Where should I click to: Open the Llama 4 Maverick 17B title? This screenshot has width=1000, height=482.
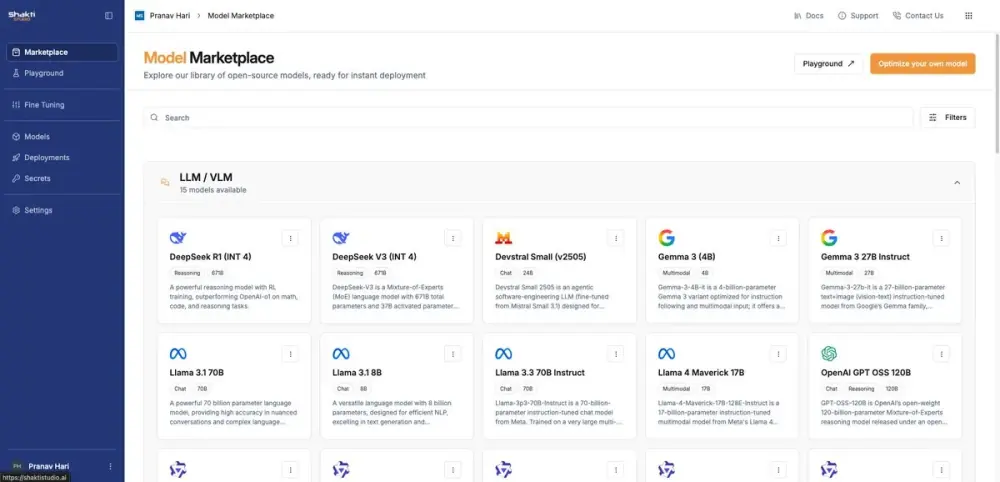702,372
